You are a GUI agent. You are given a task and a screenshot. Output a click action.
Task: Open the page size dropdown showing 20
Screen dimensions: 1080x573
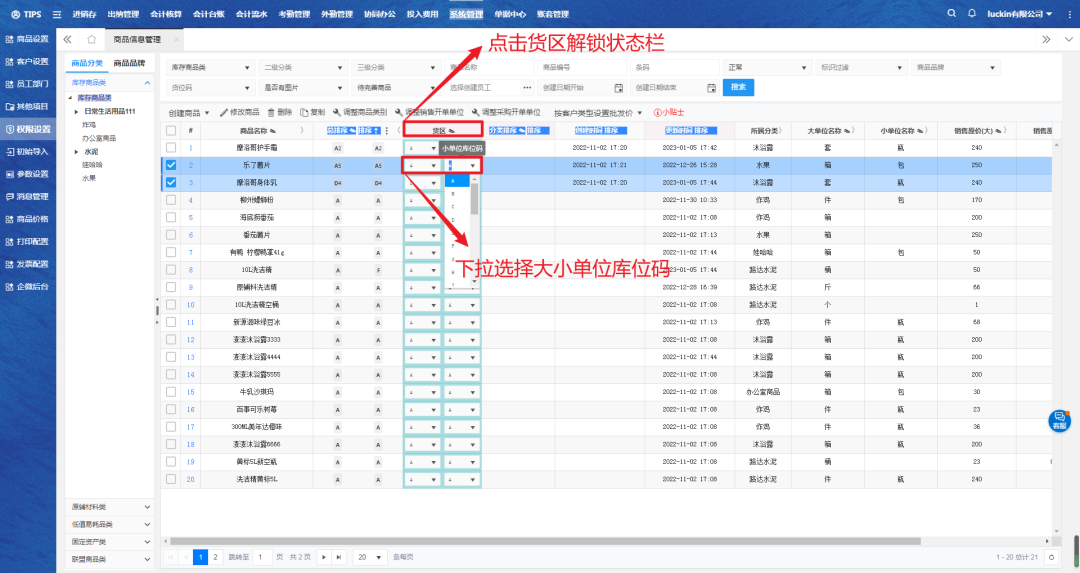371,556
